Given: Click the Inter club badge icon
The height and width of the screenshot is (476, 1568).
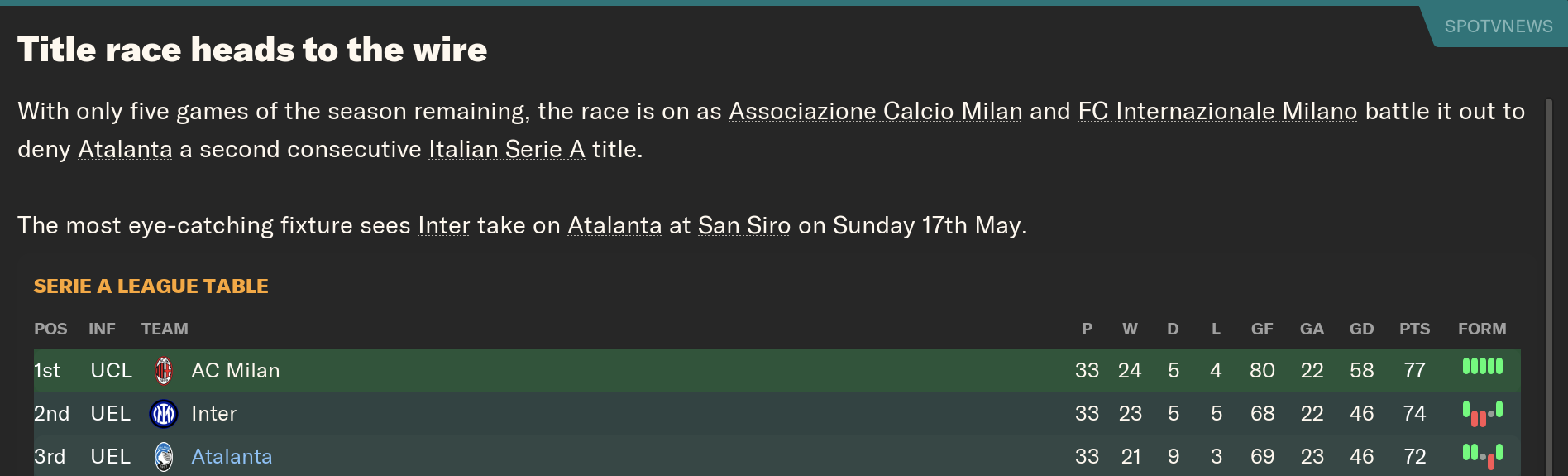Looking at the screenshot, I should 164,413.
